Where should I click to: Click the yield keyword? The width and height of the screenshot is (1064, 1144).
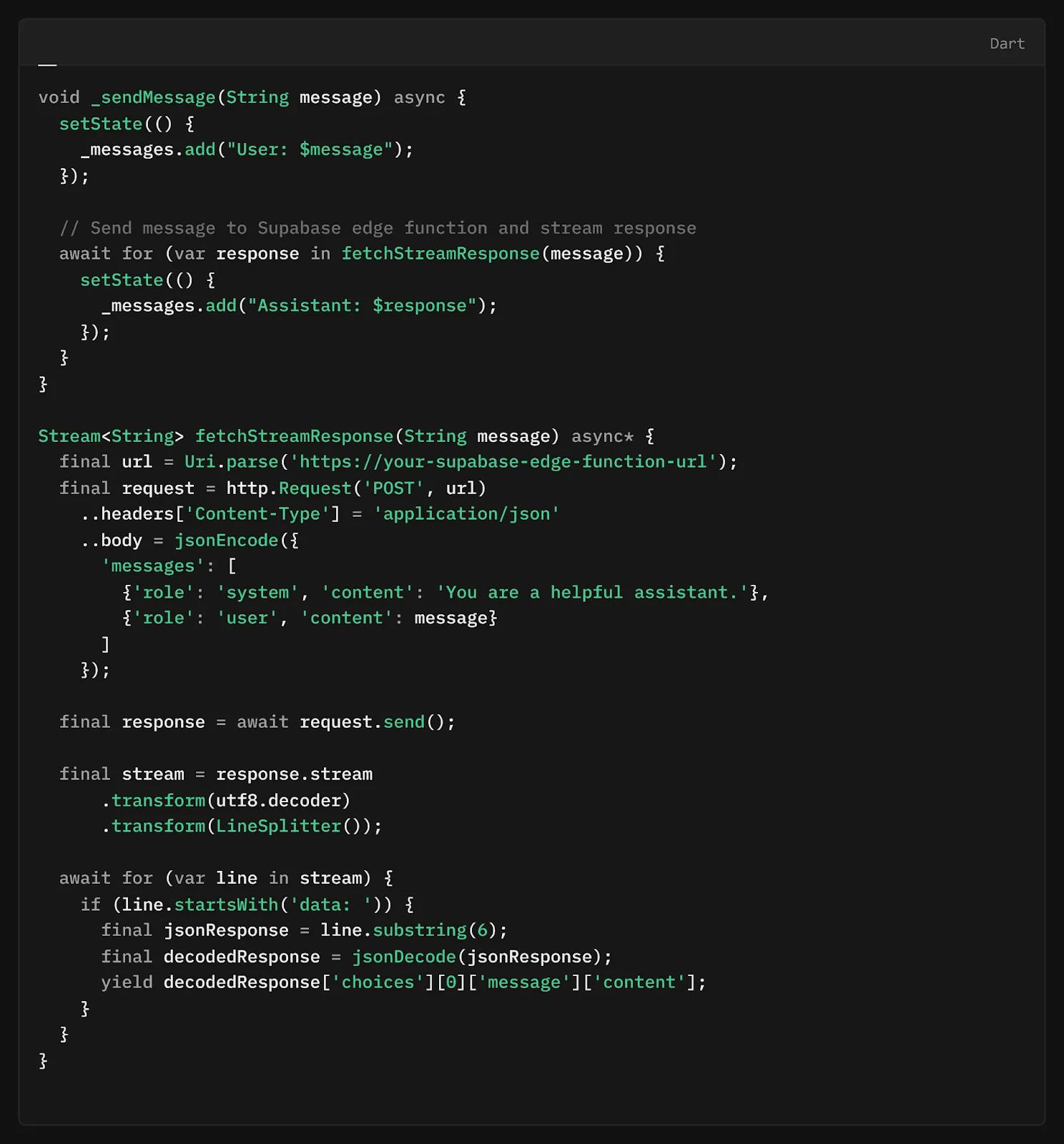click(127, 982)
